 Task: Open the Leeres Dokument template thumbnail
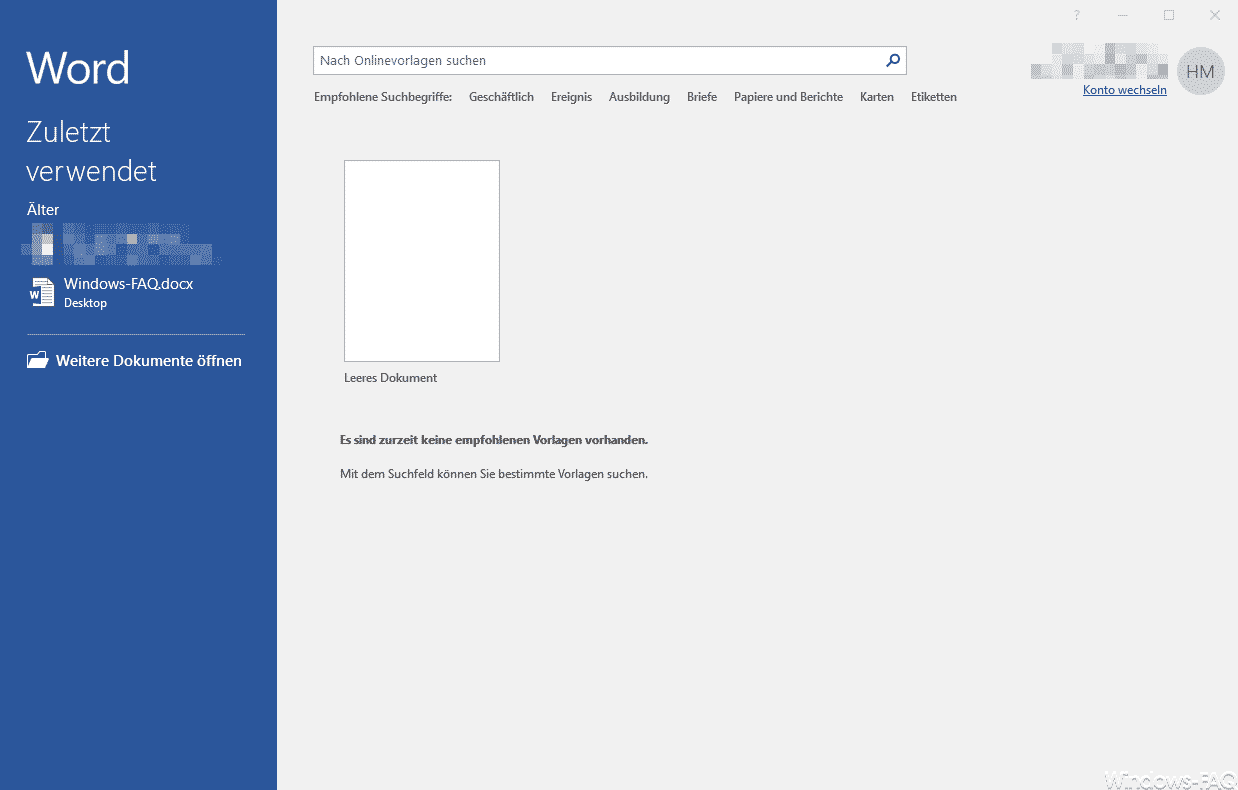pyautogui.click(x=422, y=261)
